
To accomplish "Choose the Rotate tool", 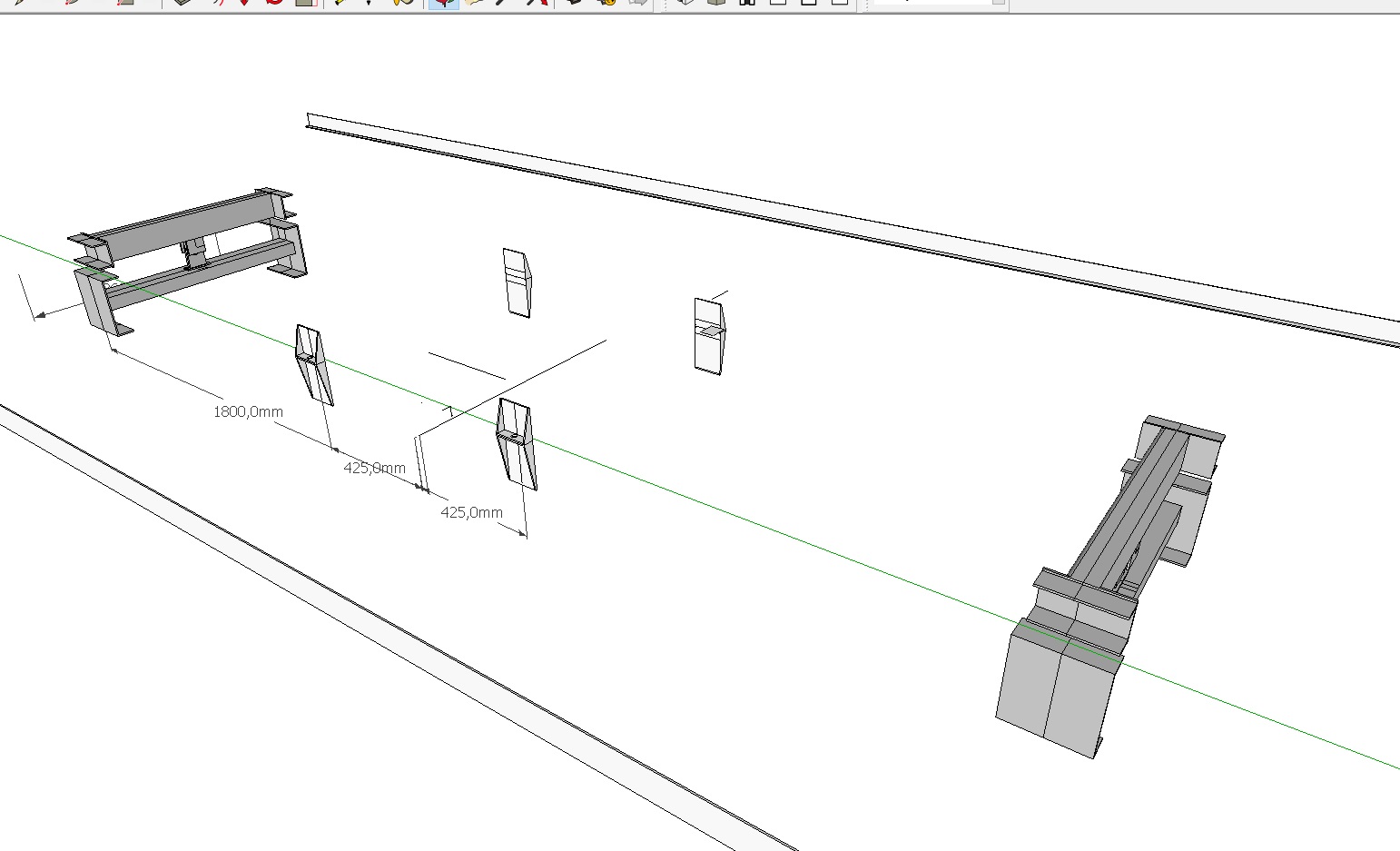I will 275,3.
